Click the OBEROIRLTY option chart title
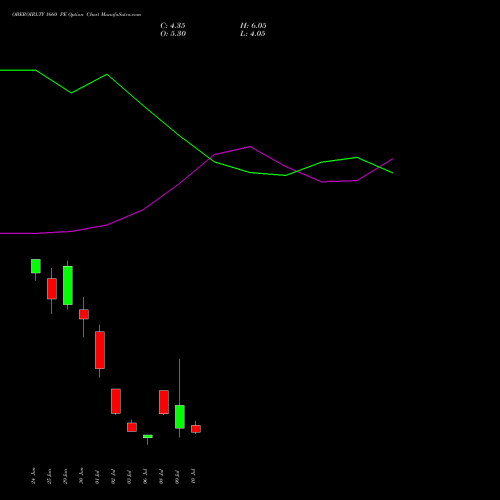 pos(76,15)
